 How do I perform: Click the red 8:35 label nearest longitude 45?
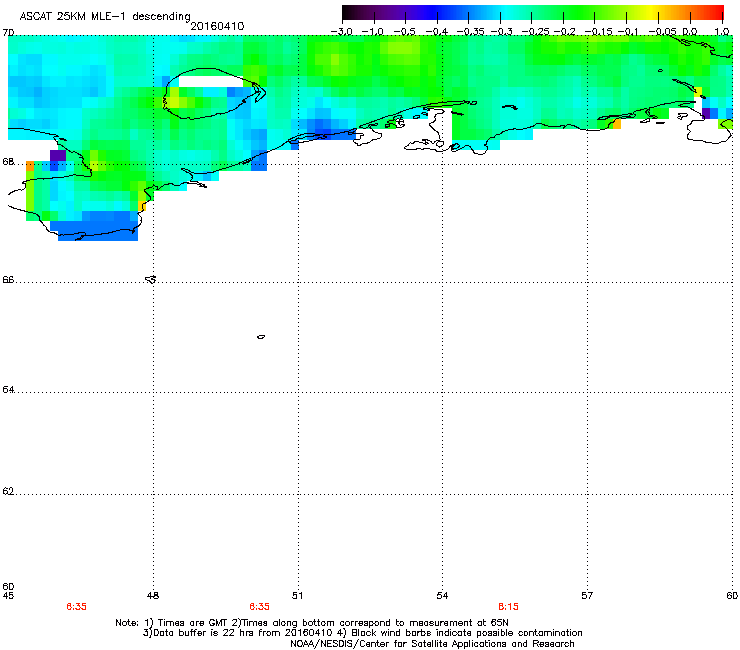click(76, 607)
